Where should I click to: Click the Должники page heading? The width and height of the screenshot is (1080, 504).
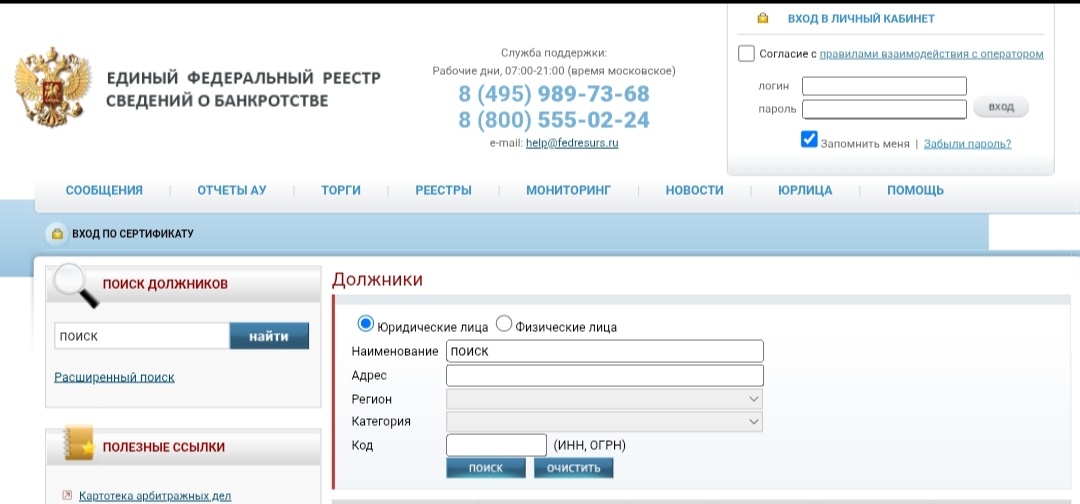pyautogui.click(x=377, y=279)
